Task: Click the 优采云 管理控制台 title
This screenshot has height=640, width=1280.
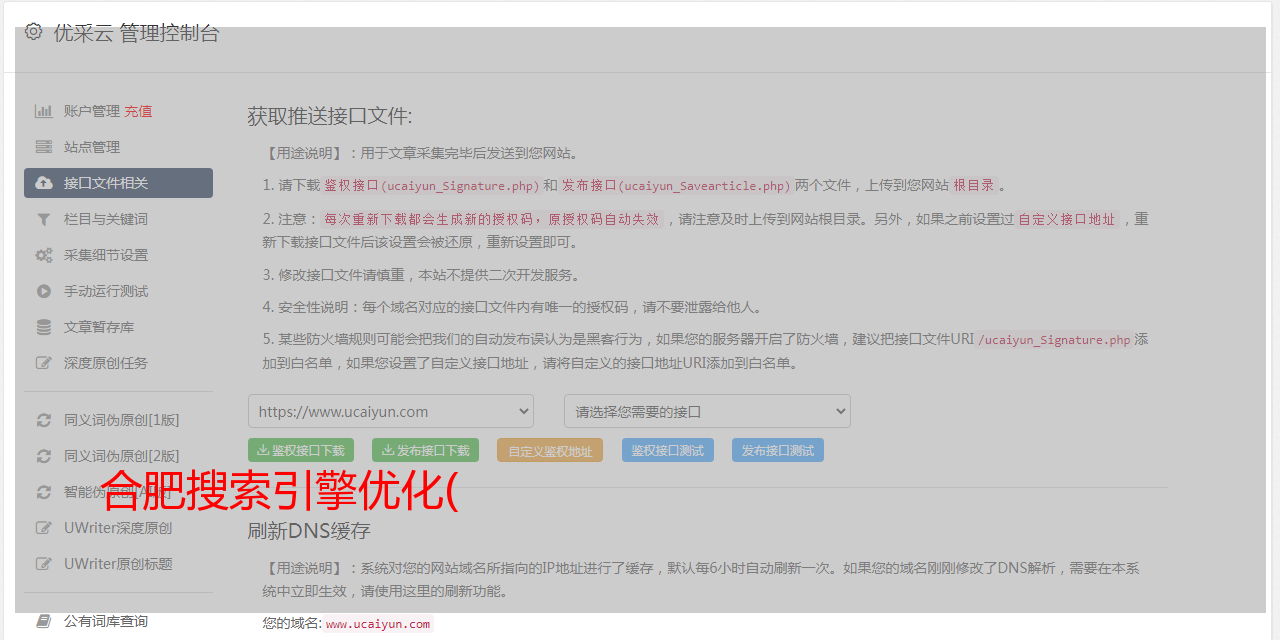Action: 136,32
